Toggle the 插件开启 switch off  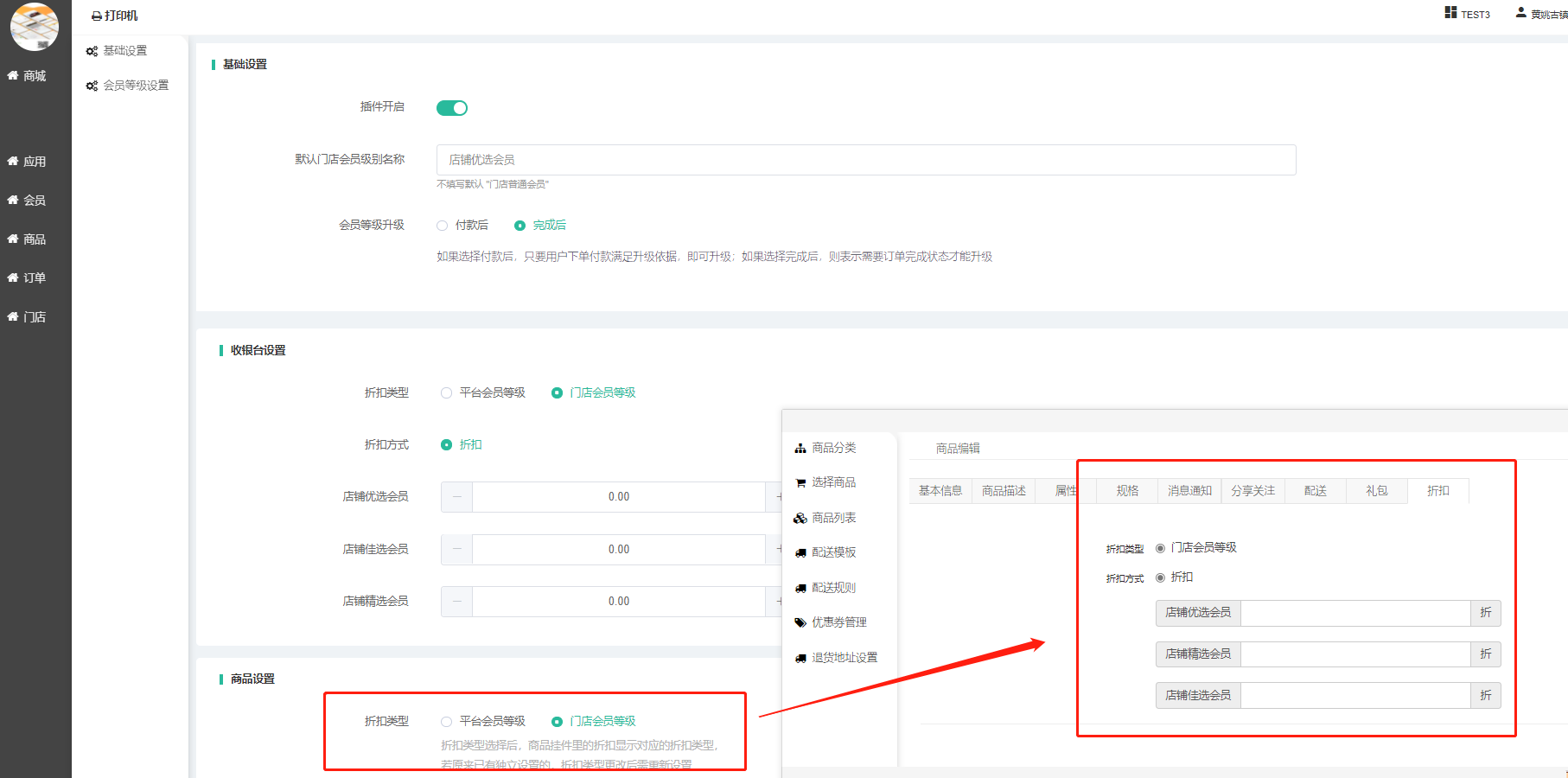point(452,108)
